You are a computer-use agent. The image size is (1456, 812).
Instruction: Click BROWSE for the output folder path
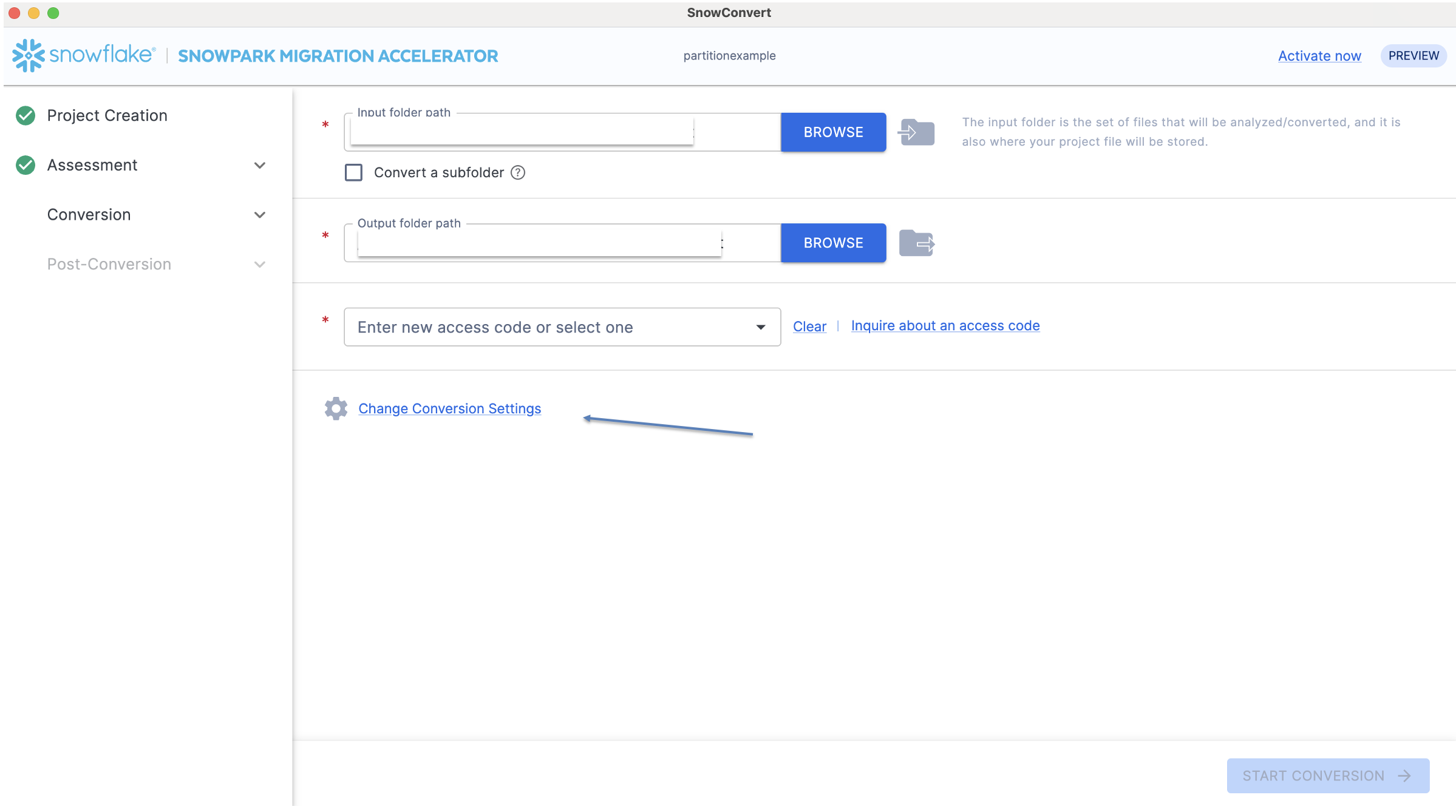tap(833, 243)
